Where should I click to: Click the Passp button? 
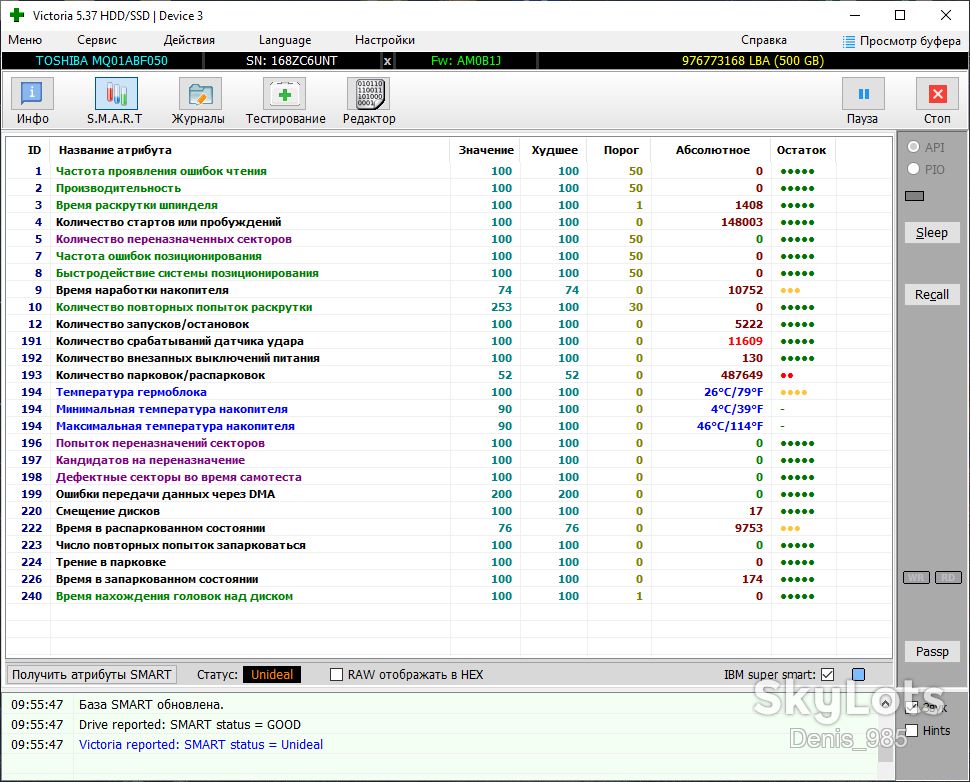[x=932, y=651]
